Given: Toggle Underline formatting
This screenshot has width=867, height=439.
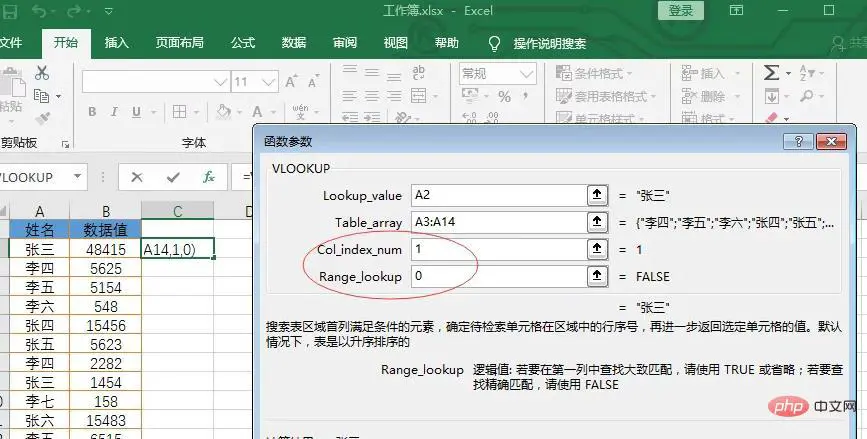Looking at the screenshot, I should (137, 112).
